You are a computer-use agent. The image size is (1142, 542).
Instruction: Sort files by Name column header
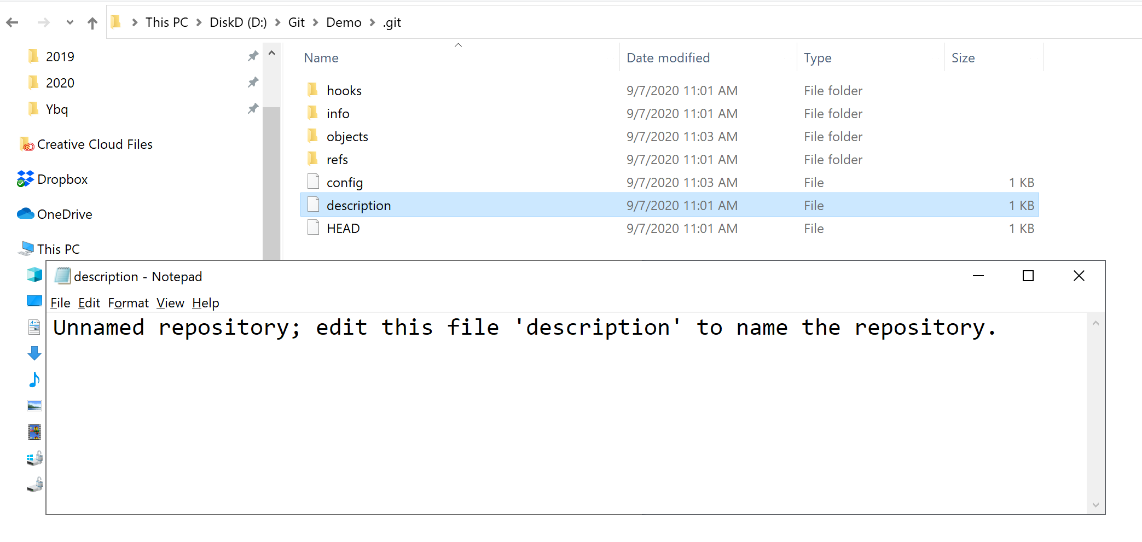coord(321,58)
